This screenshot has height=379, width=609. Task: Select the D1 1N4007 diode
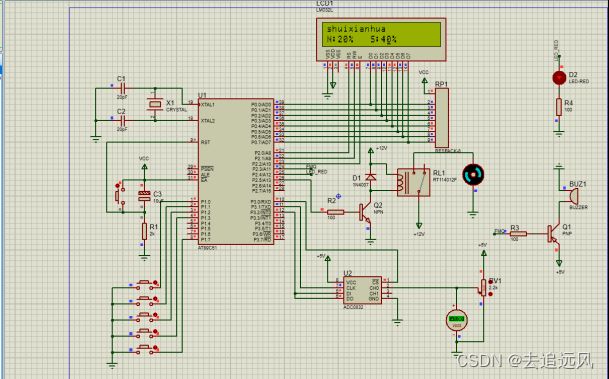[x=371, y=177]
